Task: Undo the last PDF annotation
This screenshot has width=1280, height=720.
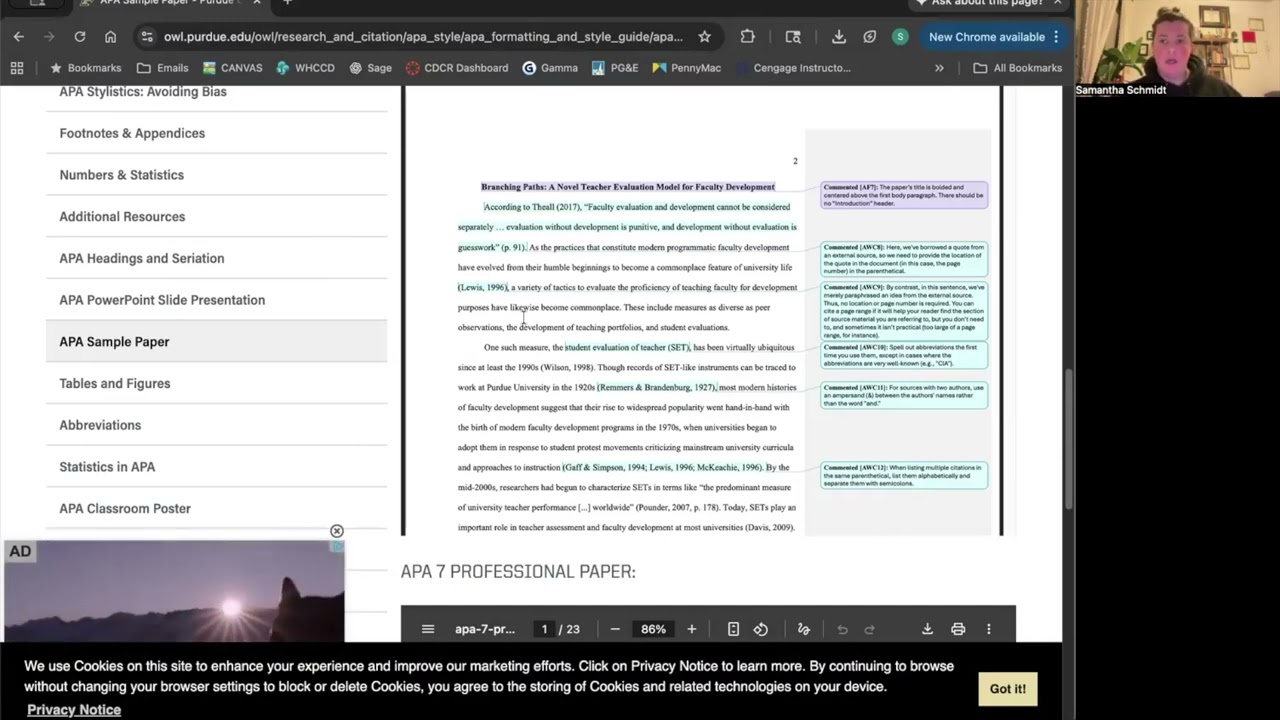Action: pyautogui.click(x=842, y=629)
